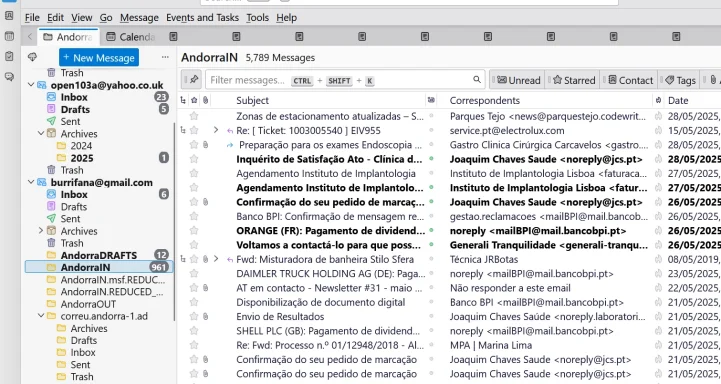Select the AndorraIN.REDUCED folder
721x384 pixels.
tap(98, 292)
